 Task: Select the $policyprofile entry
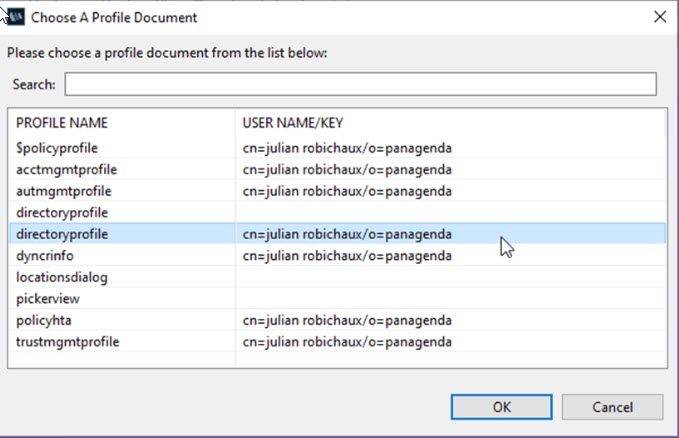(337, 148)
